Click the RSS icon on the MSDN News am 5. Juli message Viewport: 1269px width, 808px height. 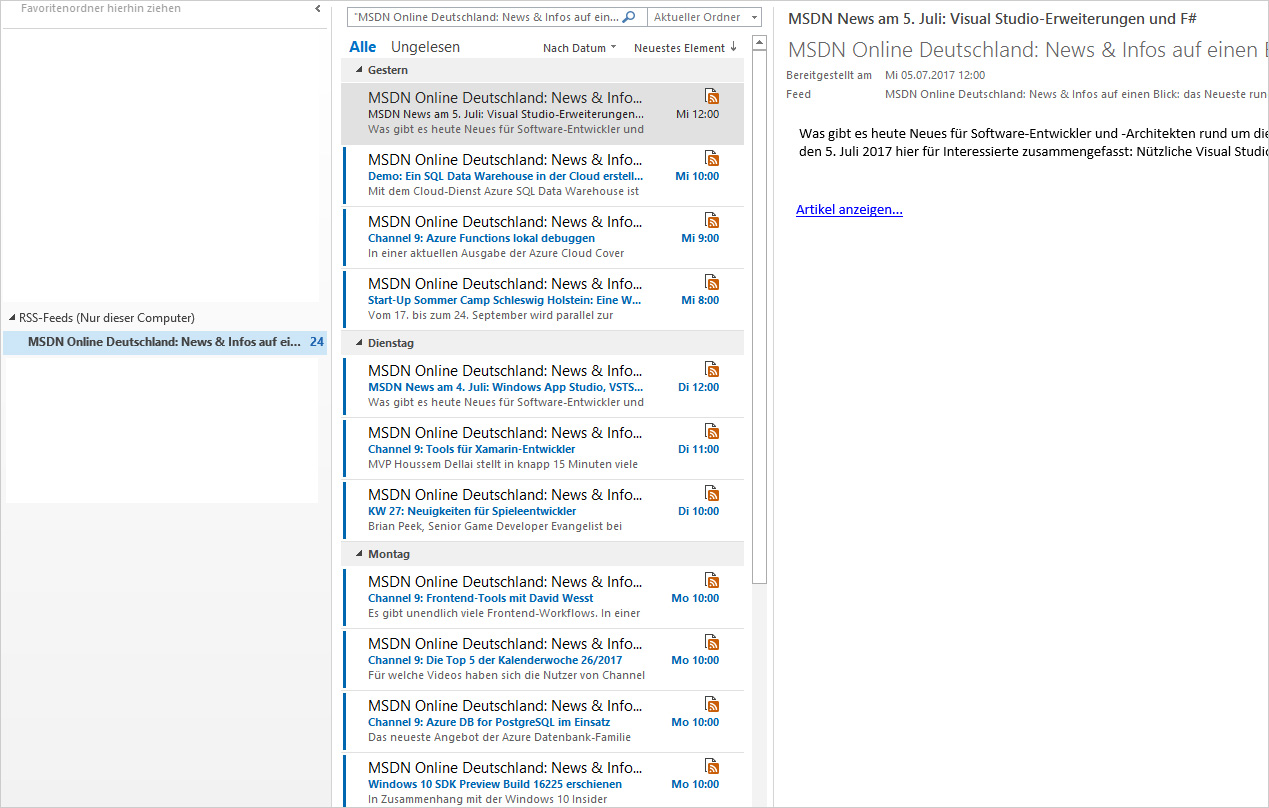pyautogui.click(x=712, y=96)
